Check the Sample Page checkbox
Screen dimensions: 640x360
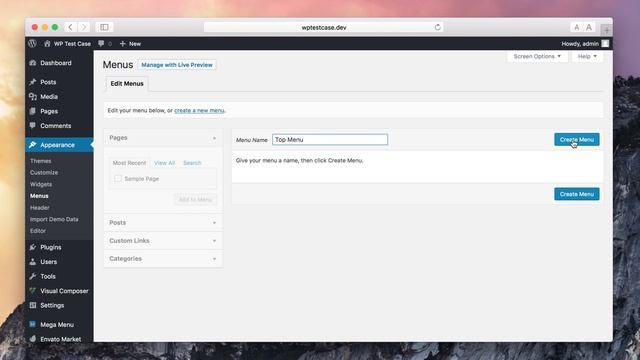(118, 178)
